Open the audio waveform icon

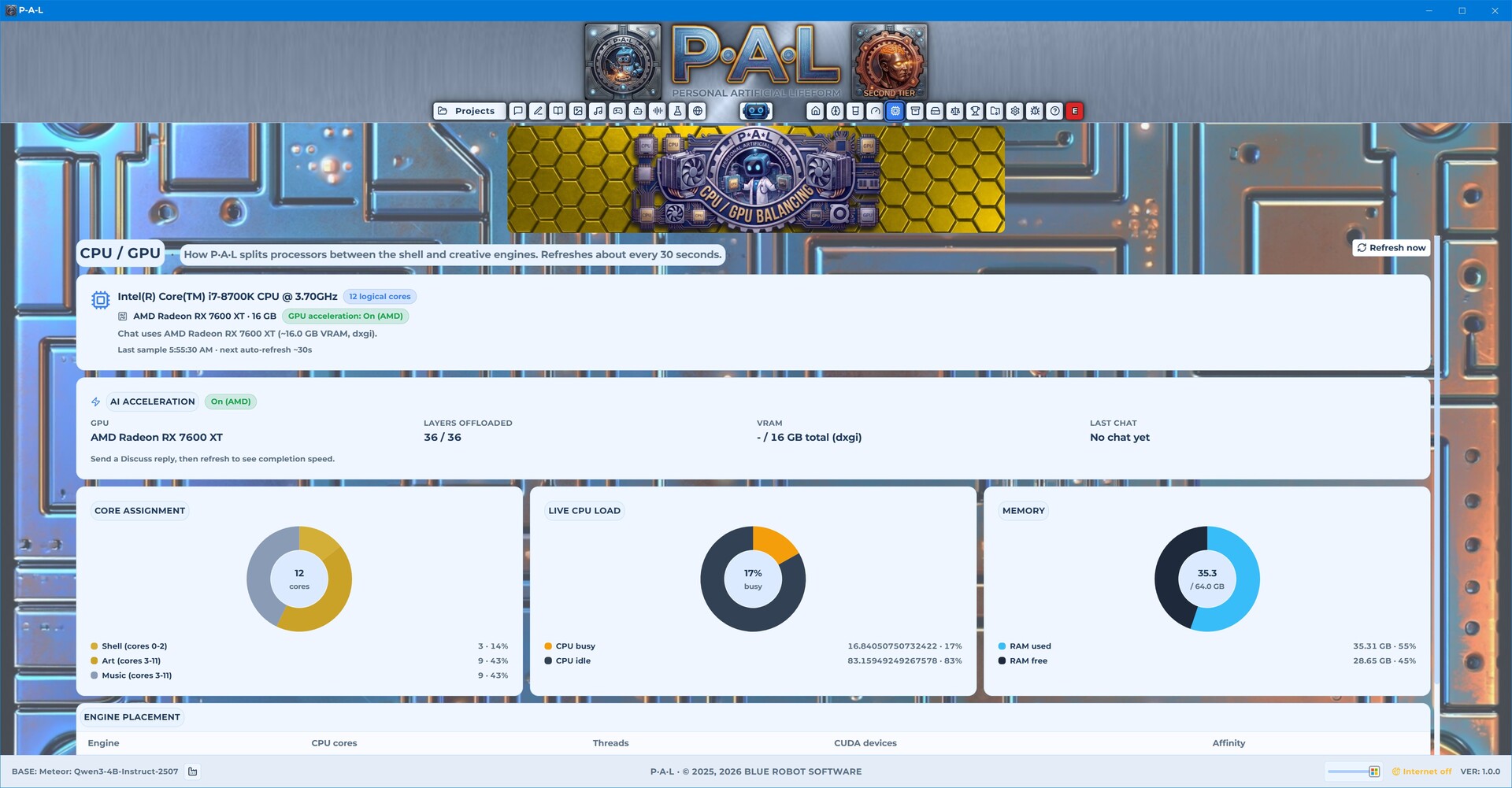pyautogui.click(x=658, y=111)
